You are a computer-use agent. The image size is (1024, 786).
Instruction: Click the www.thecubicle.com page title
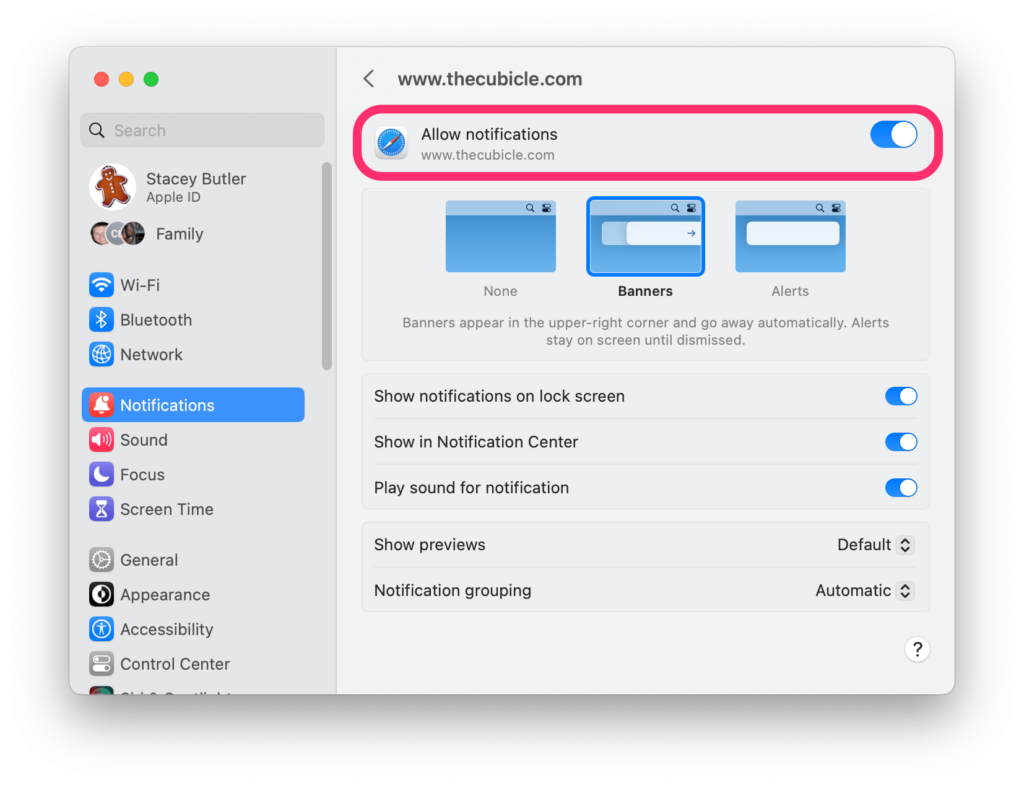(490, 79)
